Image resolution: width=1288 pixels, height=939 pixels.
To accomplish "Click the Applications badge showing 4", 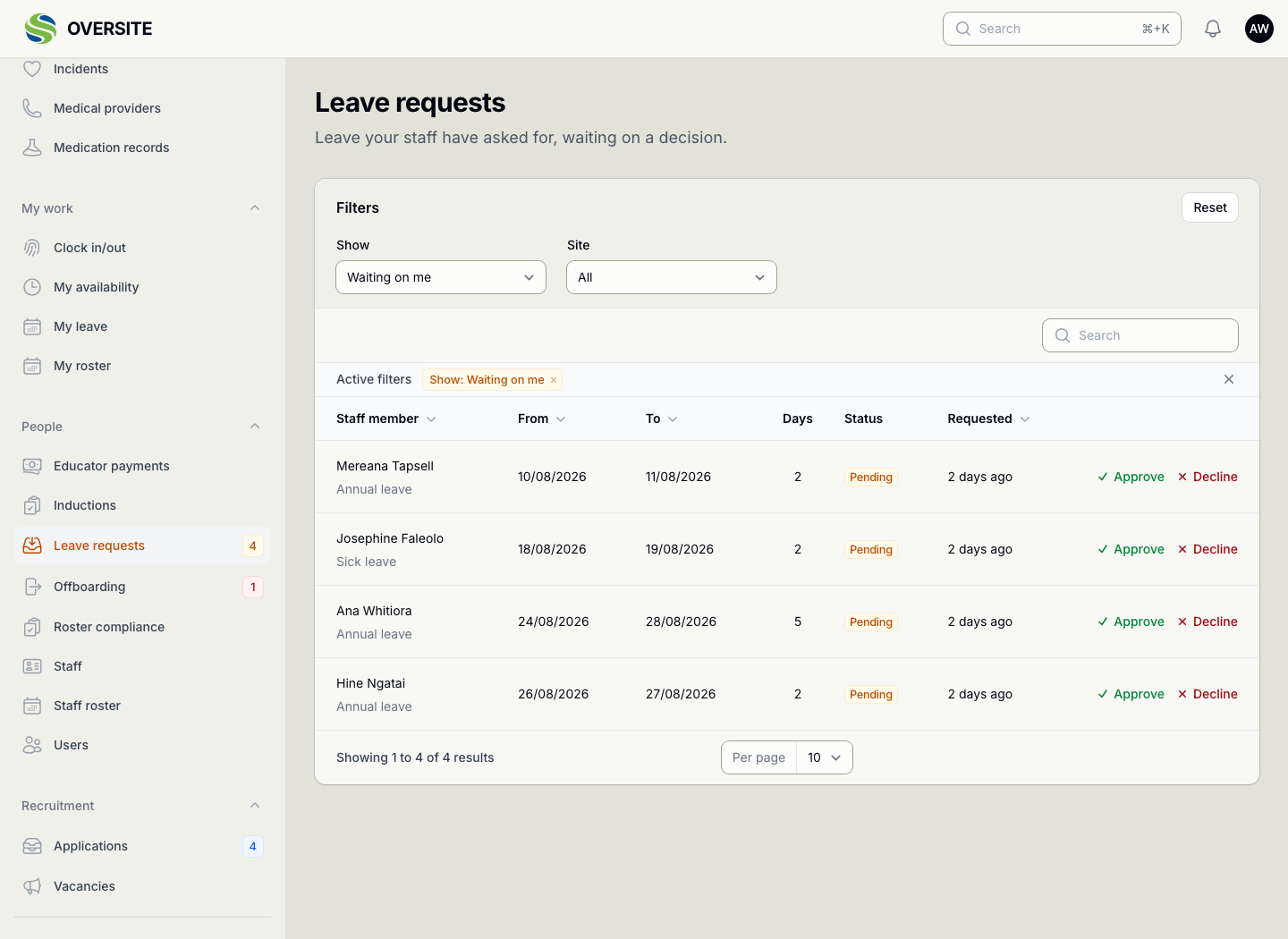I will click(x=253, y=846).
